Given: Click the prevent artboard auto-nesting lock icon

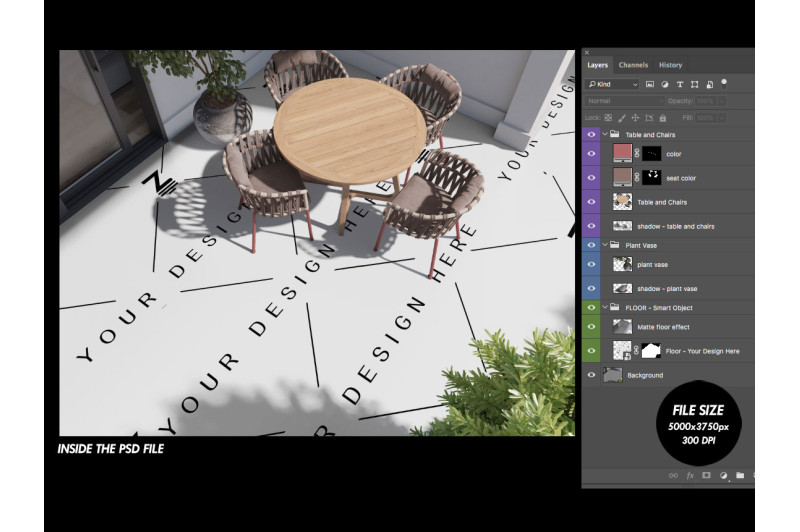Looking at the screenshot, I should tap(649, 118).
